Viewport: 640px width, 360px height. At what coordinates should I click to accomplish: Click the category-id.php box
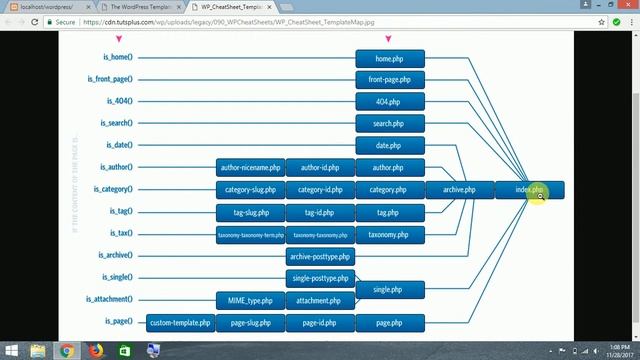click(x=320, y=190)
